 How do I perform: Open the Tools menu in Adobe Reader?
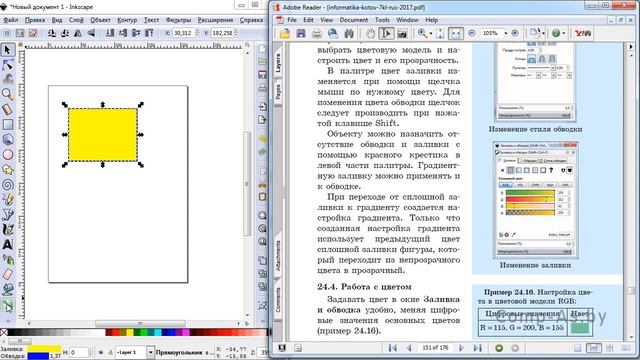click(382, 20)
